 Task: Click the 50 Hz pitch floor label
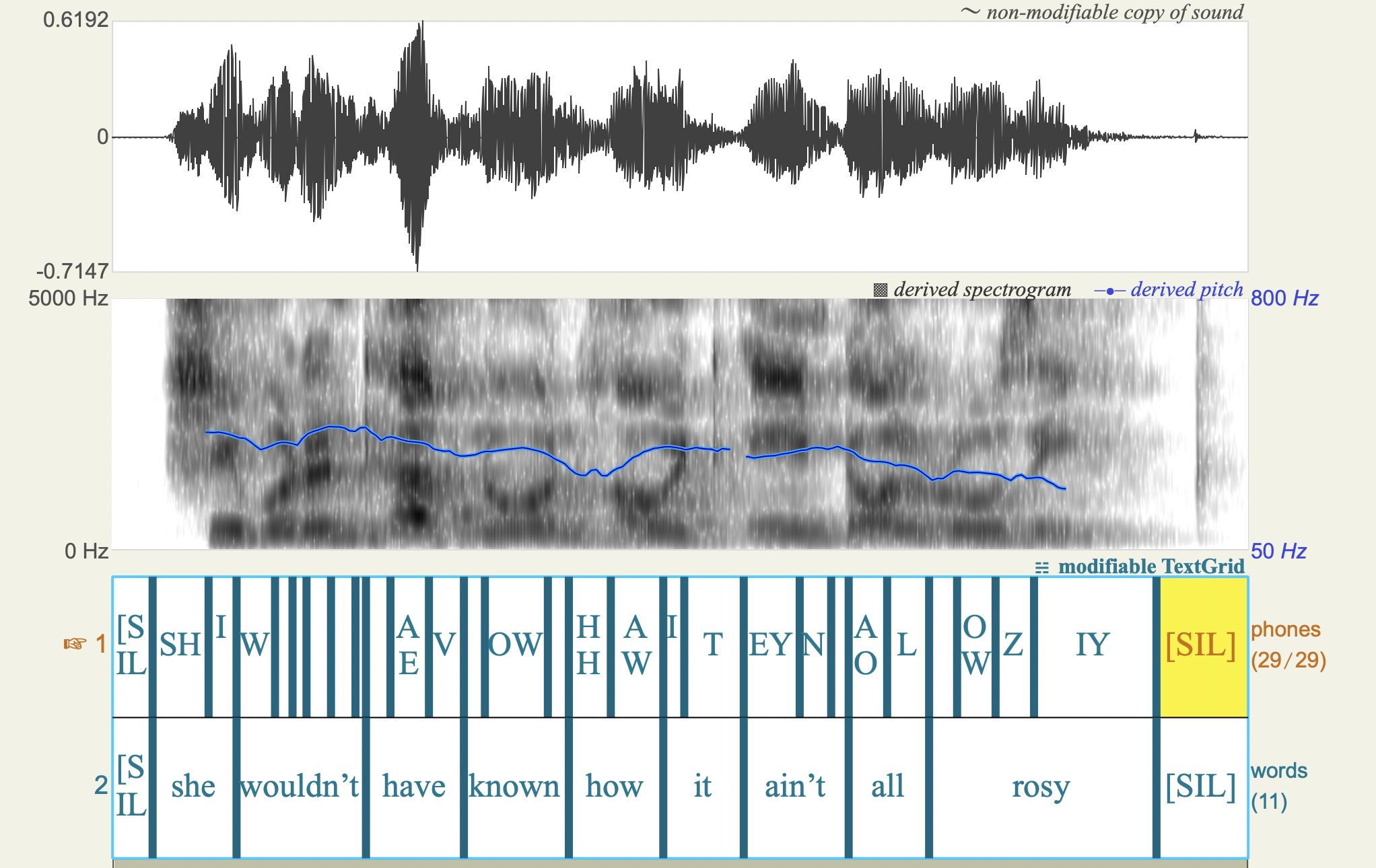coord(1278,551)
